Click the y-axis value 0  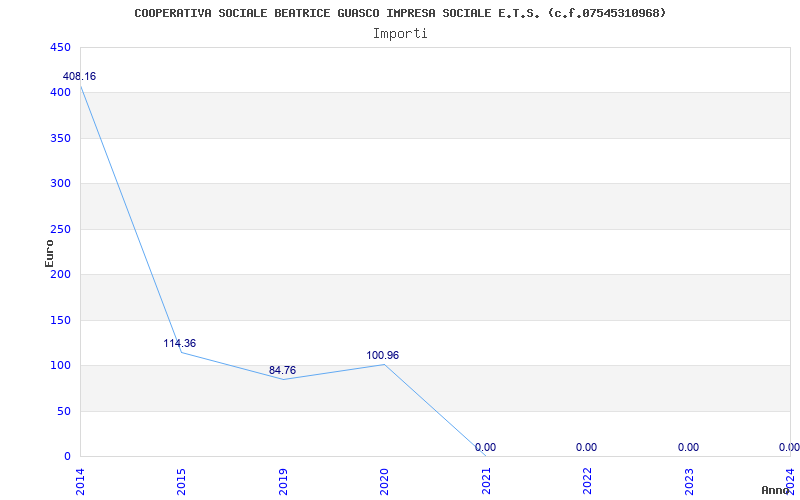coord(67,456)
